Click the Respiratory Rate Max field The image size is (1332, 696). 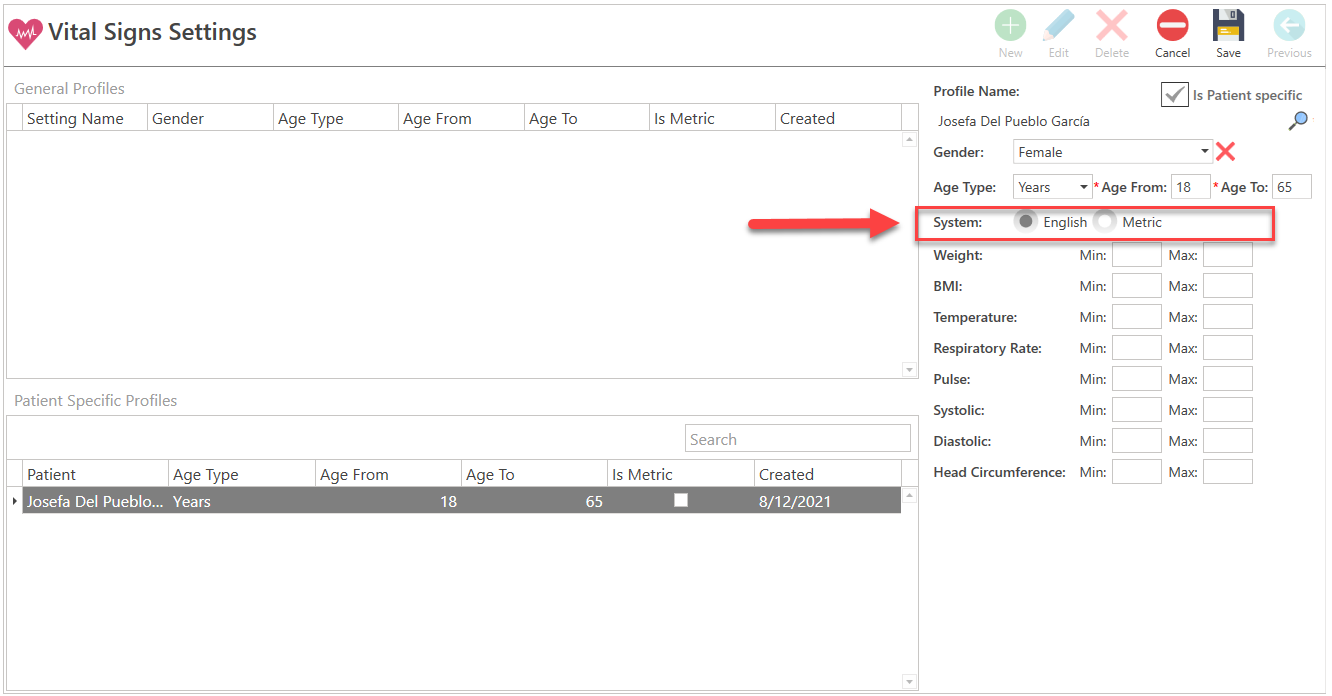point(1228,348)
